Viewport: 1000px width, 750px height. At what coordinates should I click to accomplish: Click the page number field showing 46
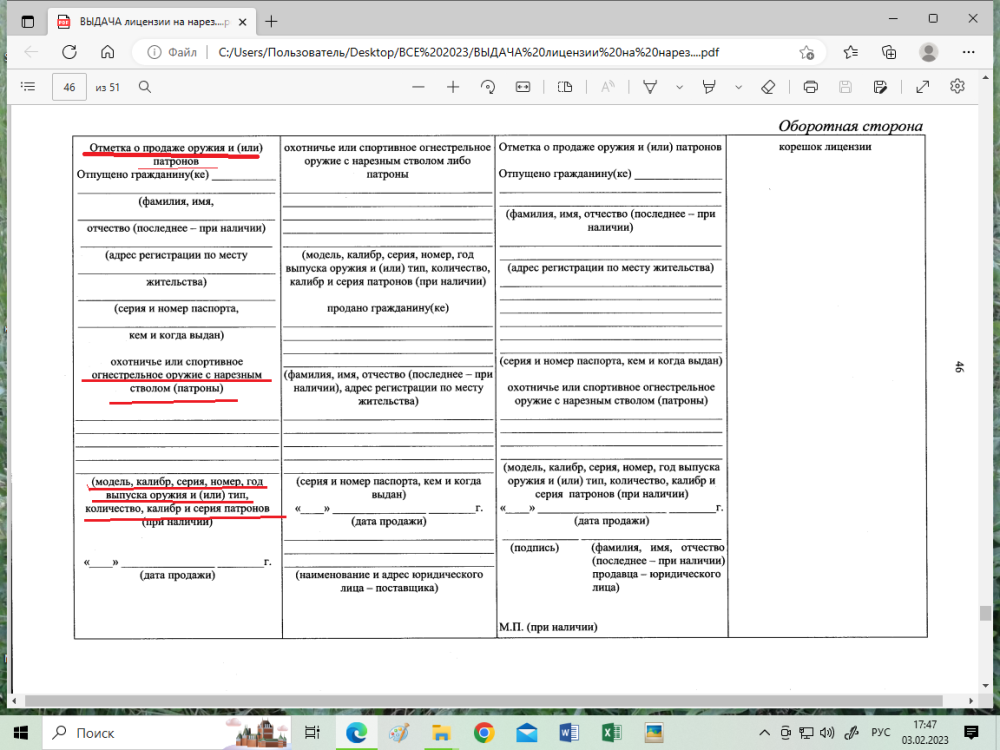pyautogui.click(x=69, y=87)
